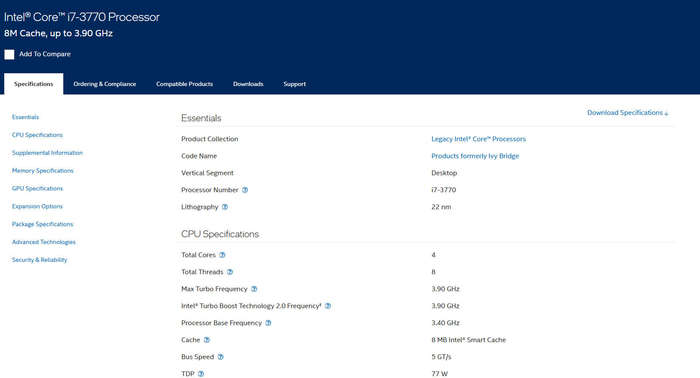
Task: Click help icon next to Cache
Action: click(207, 340)
